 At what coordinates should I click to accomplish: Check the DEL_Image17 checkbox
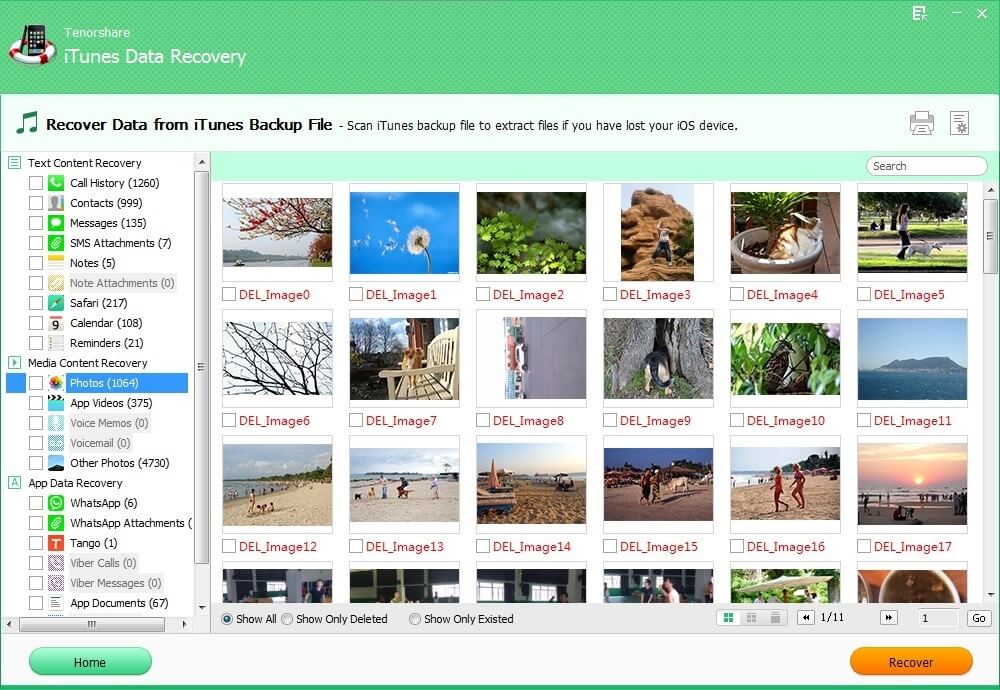pos(864,546)
